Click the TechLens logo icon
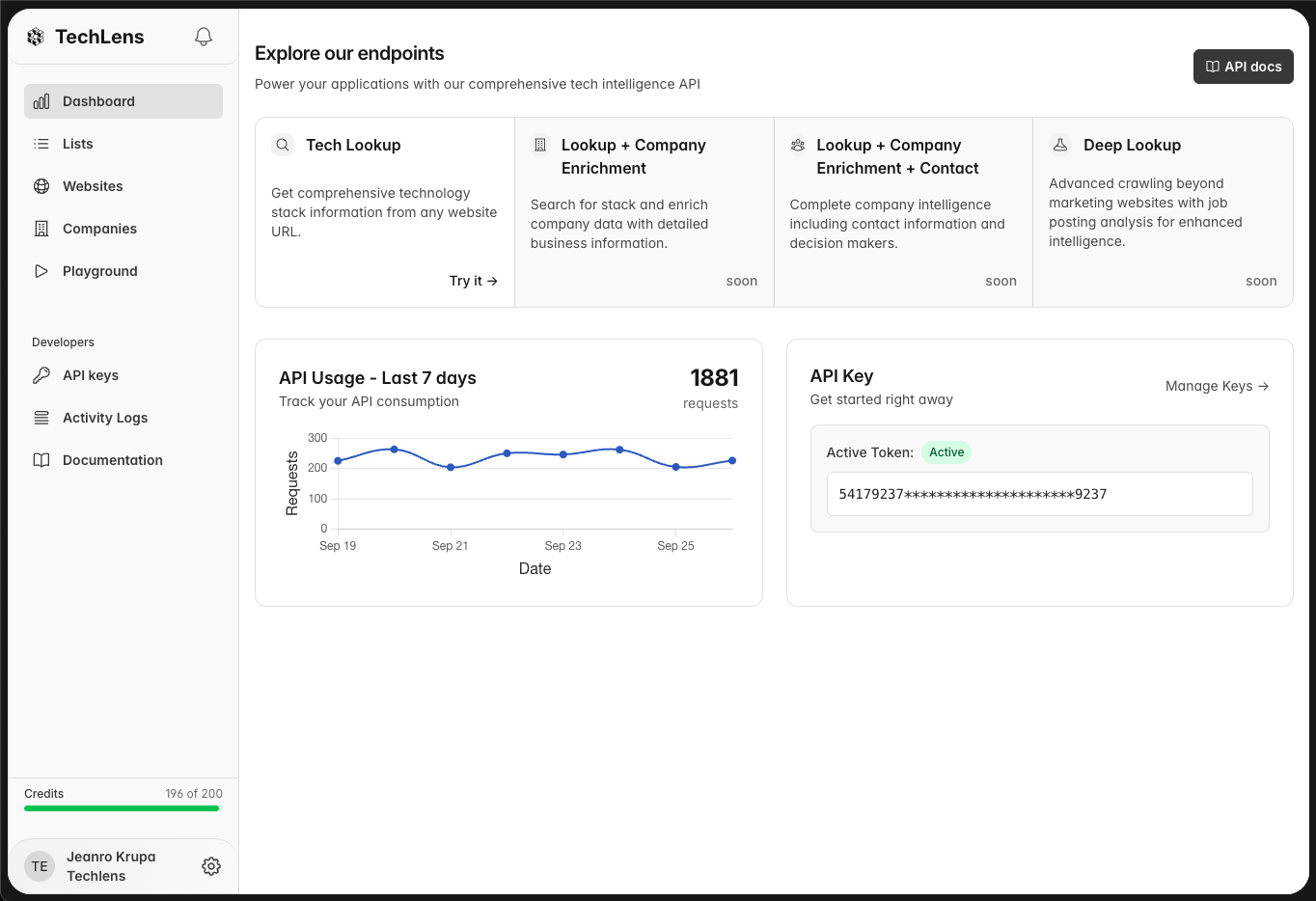This screenshot has height=901, width=1316. [36, 37]
